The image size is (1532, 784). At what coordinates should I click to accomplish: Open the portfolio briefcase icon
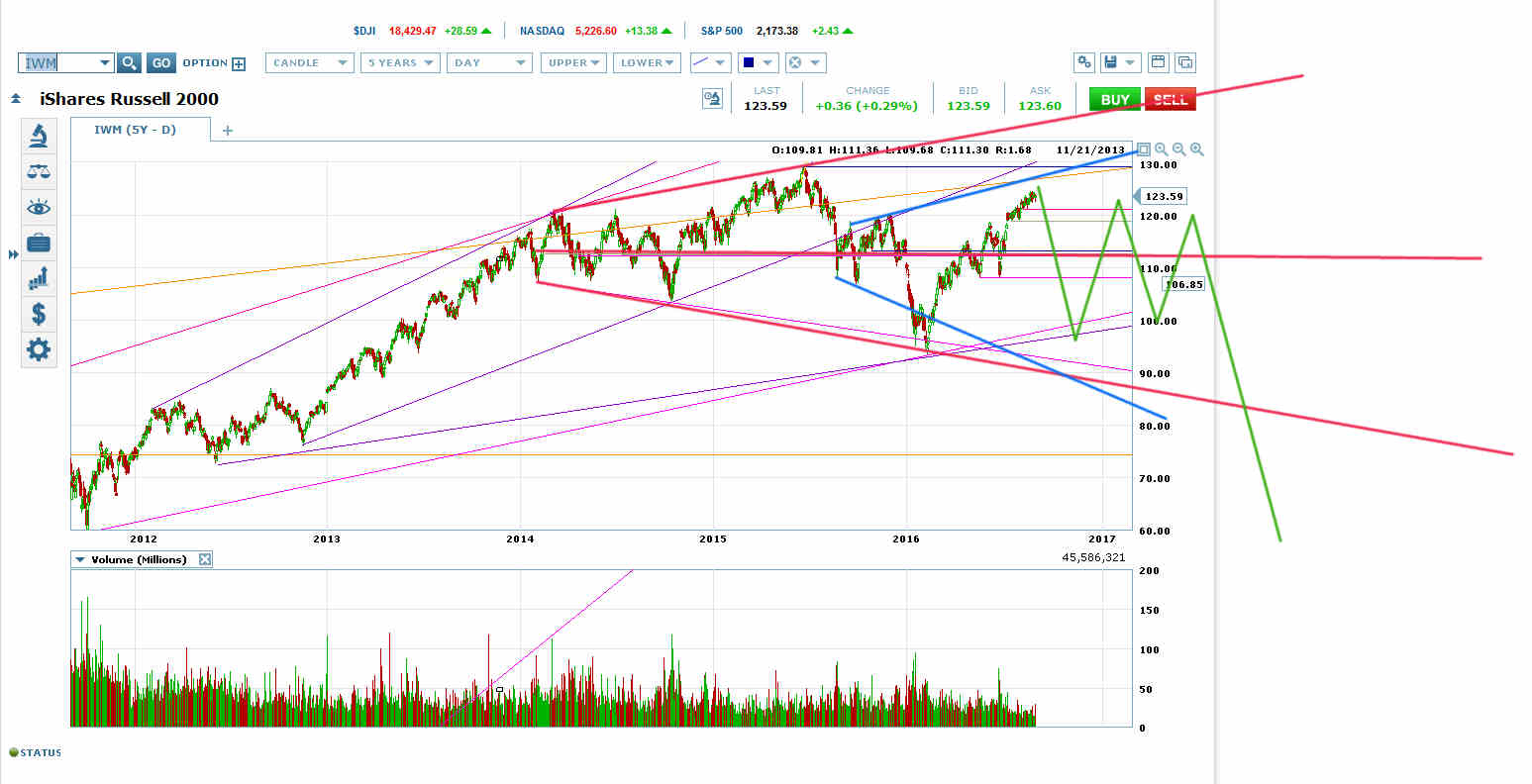39,243
